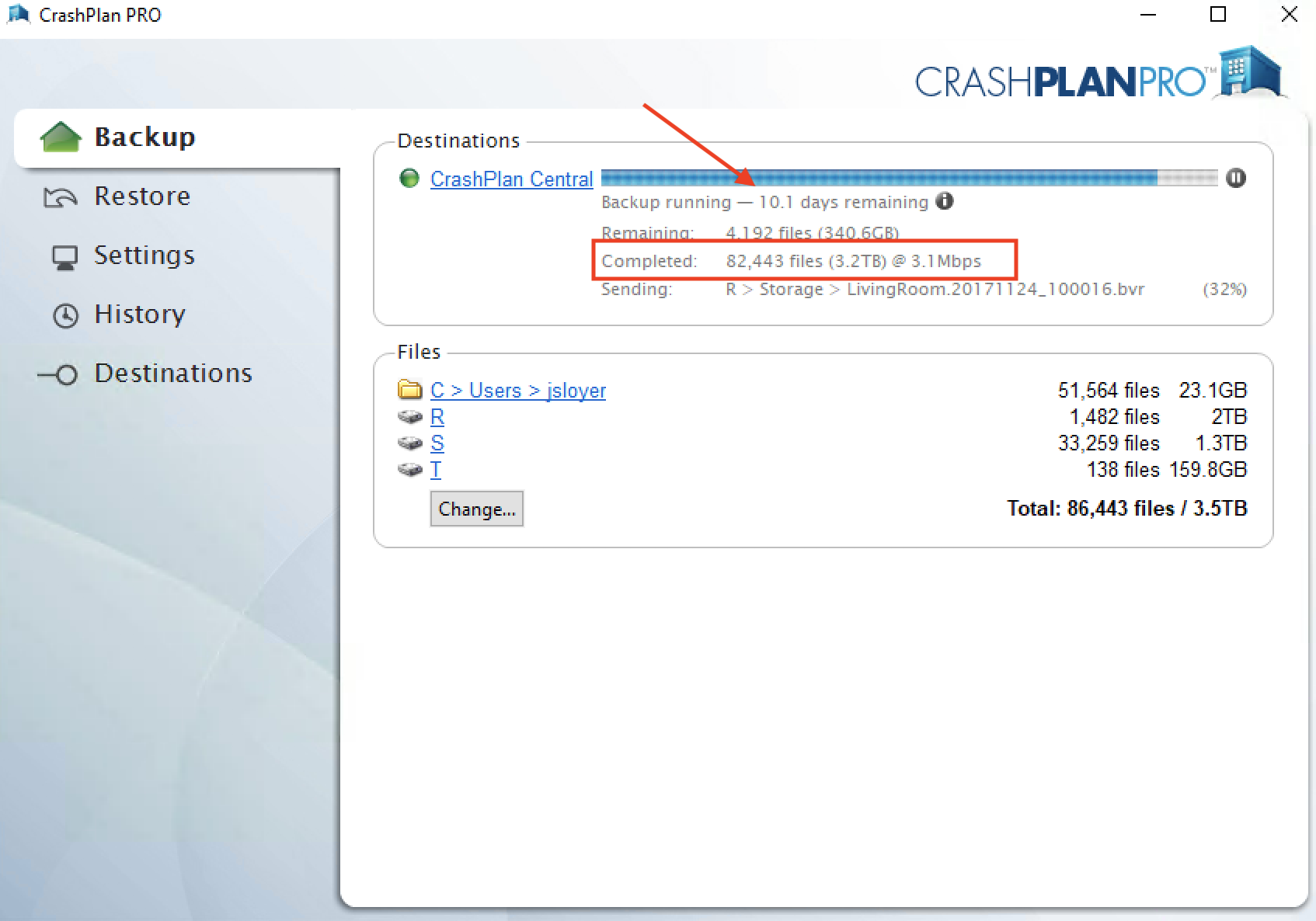
Task: Click the drive icon next to S
Action: 410,443
